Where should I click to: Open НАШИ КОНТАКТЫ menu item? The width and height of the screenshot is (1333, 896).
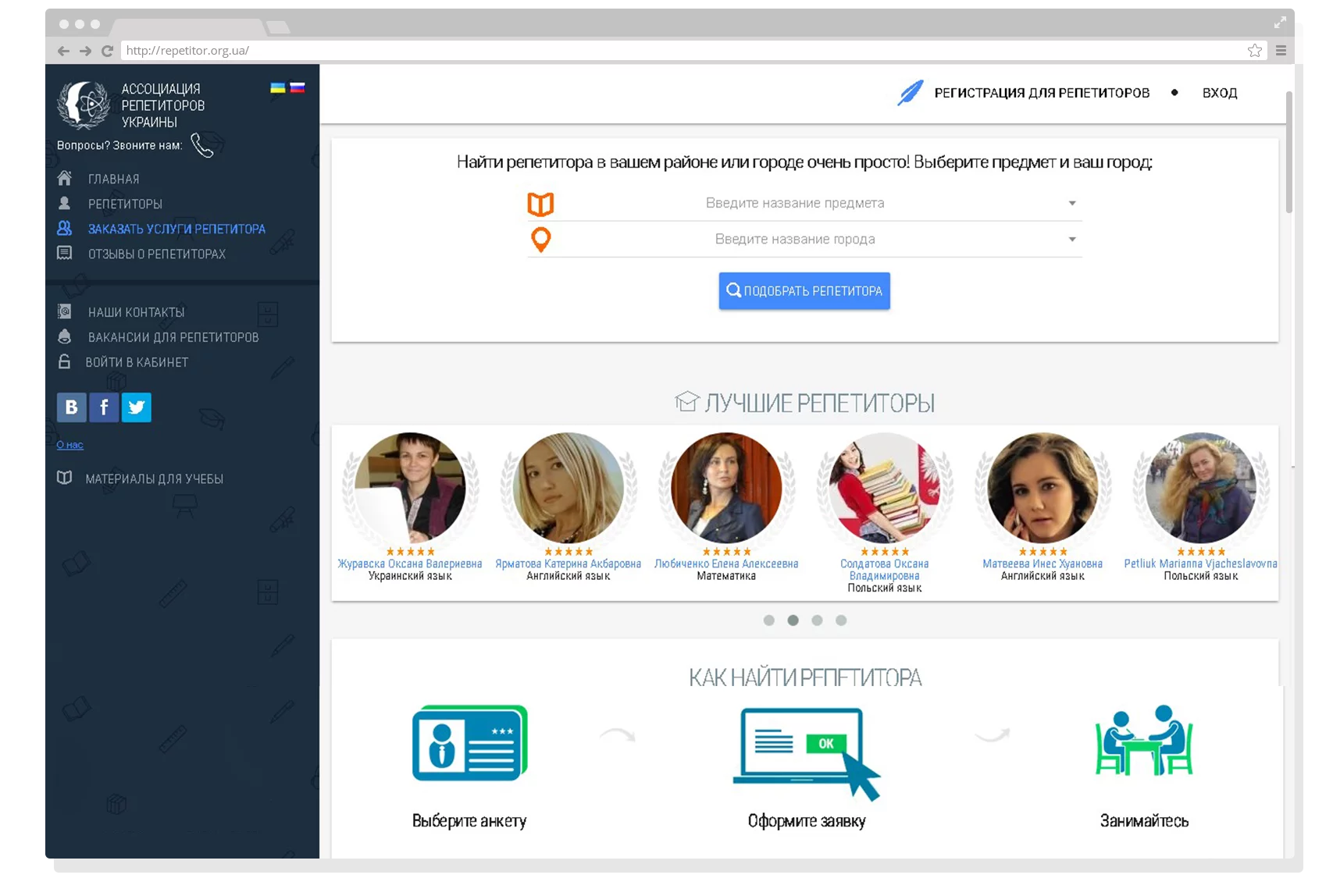[137, 312]
